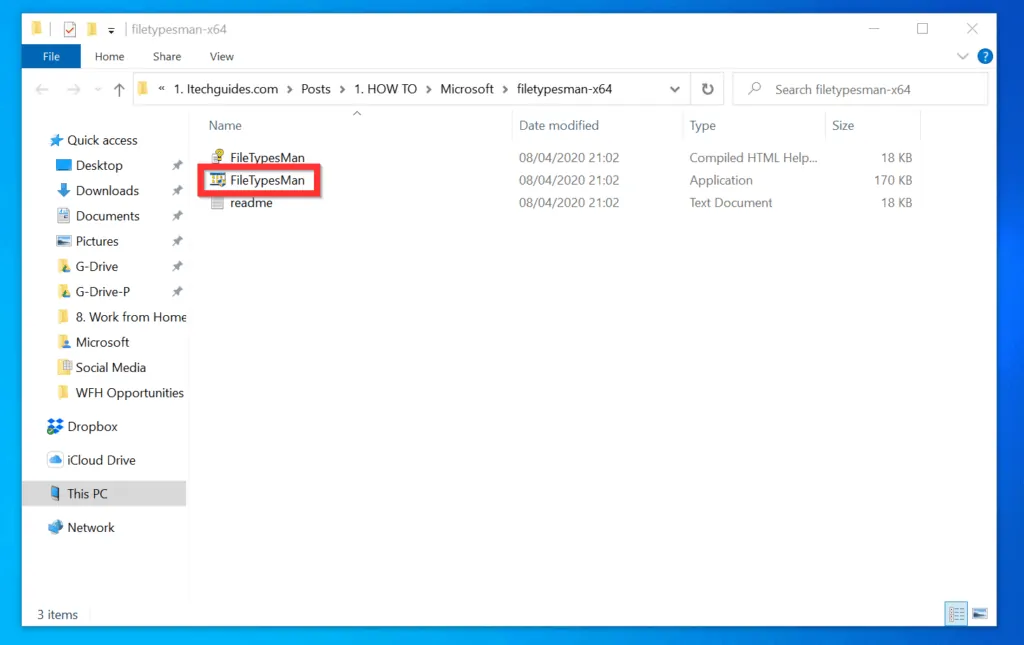Switch to the View ribbon tab
The width and height of the screenshot is (1024, 645).
221,57
